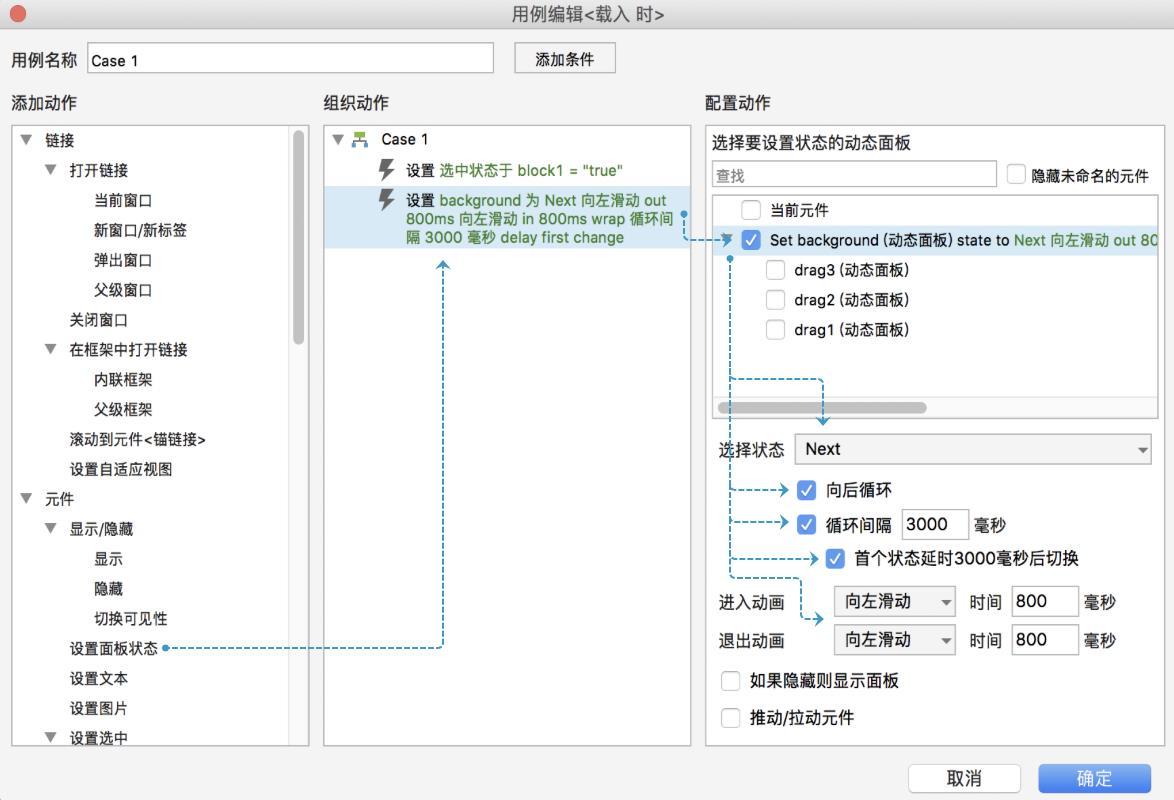Collapse the 设置选中 tree node
The height and width of the screenshot is (800, 1174).
51,737
